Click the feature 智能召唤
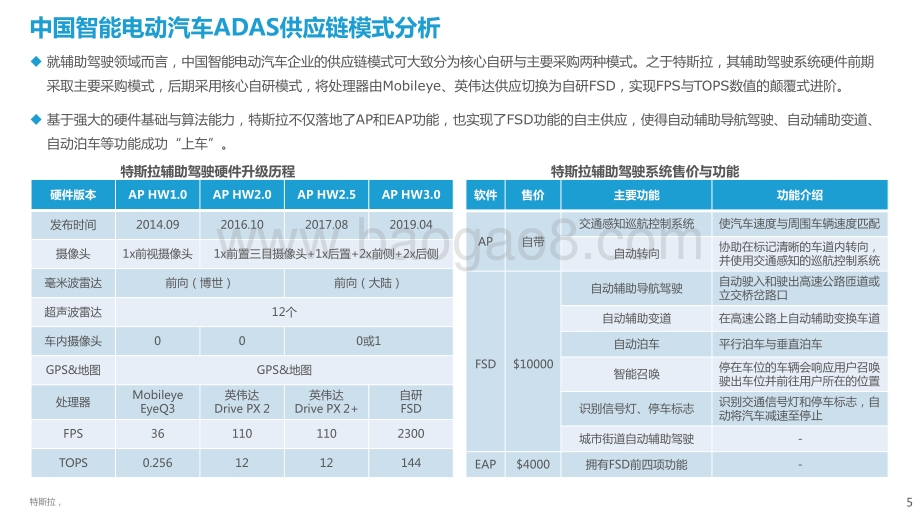This screenshot has height=518, width=920. click(x=637, y=374)
